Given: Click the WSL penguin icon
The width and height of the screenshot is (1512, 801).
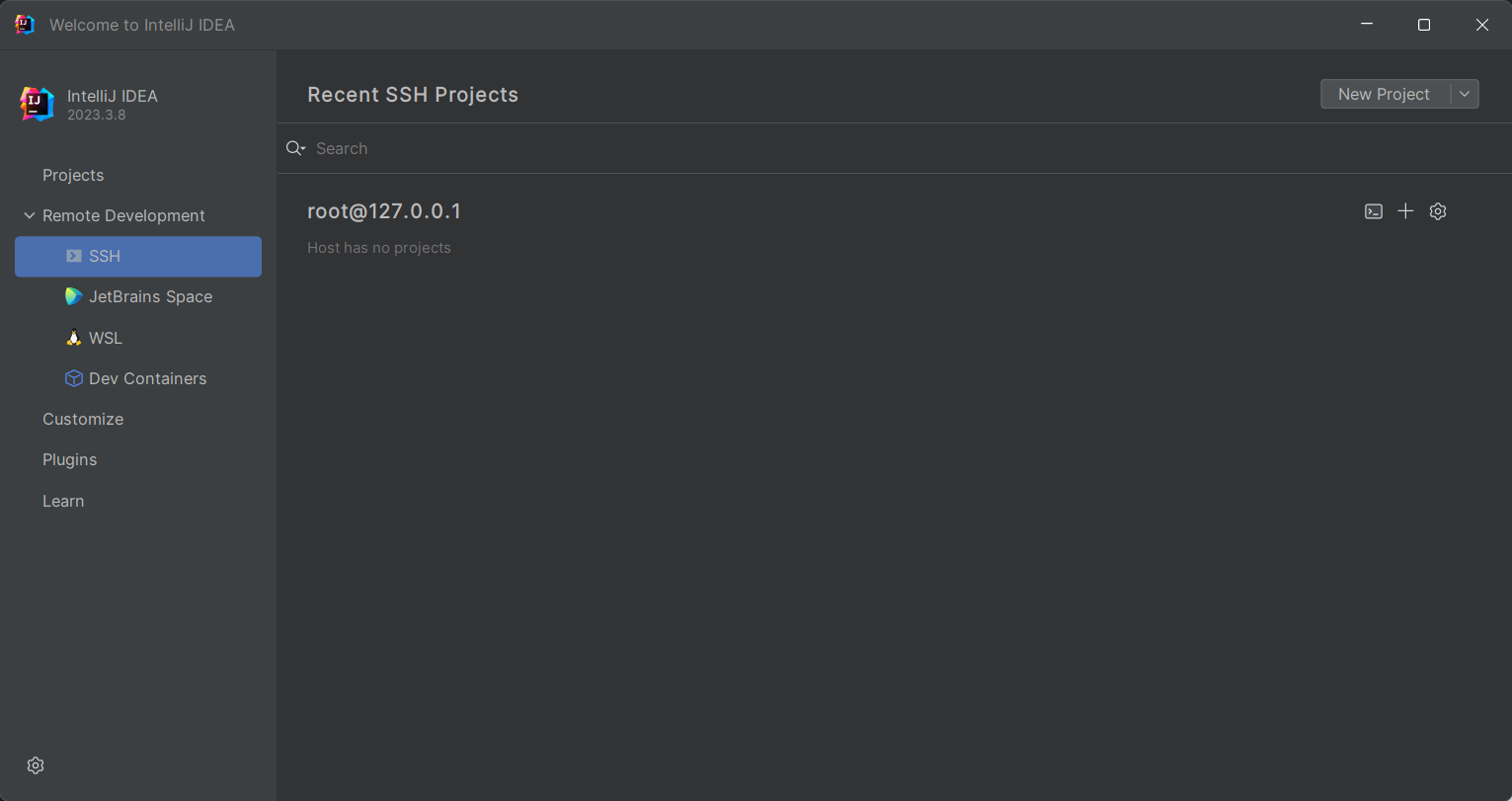Looking at the screenshot, I should click(73, 338).
